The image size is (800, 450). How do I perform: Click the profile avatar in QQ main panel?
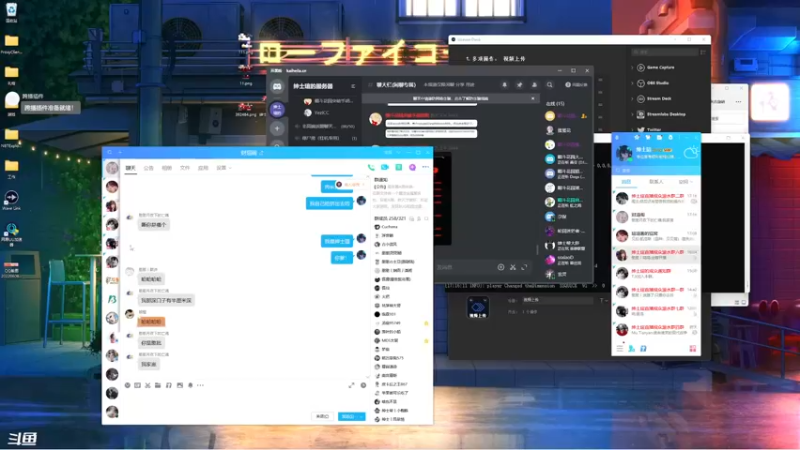tap(623, 153)
